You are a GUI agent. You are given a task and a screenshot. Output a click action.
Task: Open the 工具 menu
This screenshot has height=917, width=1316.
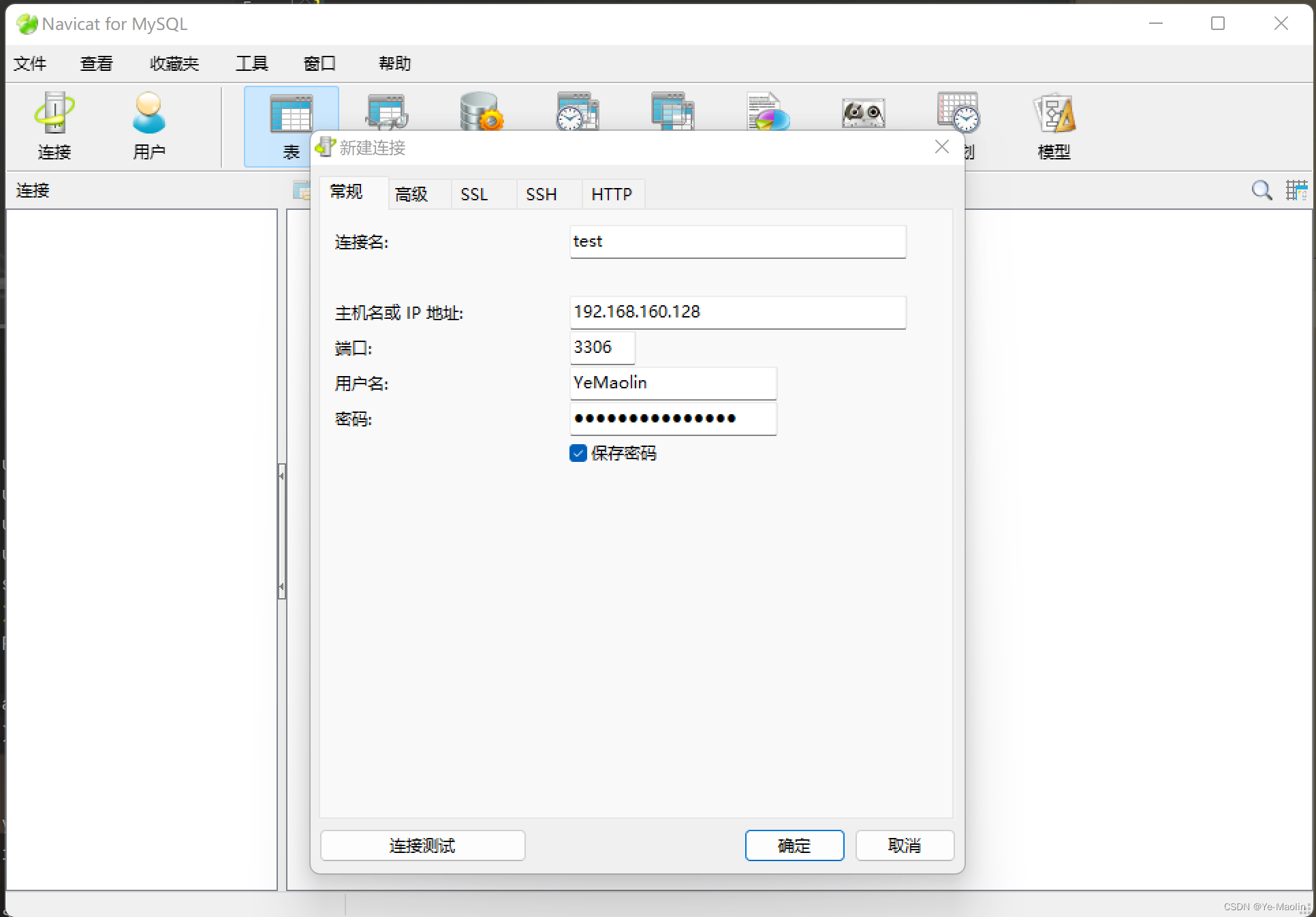[x=251, y=63]
